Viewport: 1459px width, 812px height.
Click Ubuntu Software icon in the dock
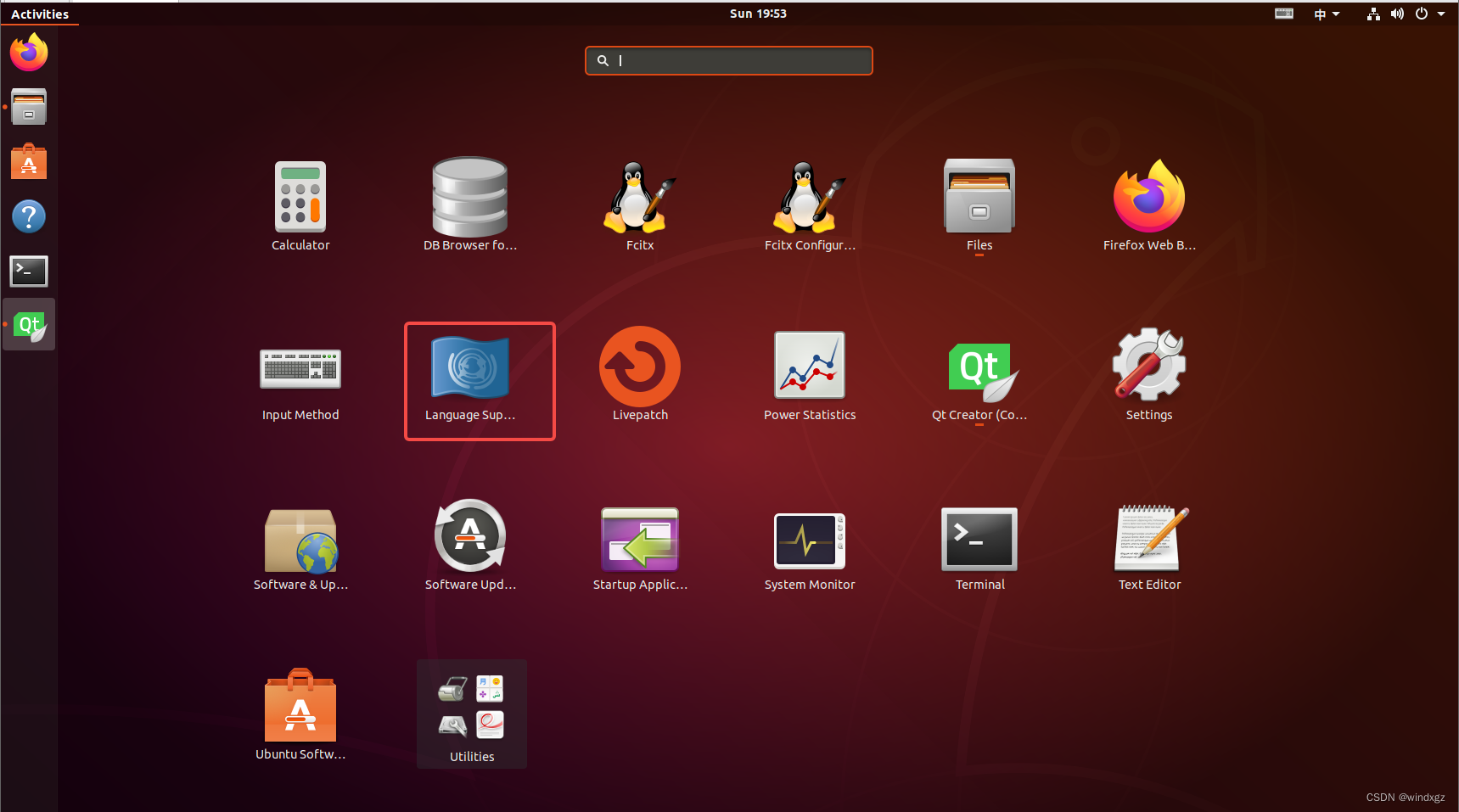(29, 161)
